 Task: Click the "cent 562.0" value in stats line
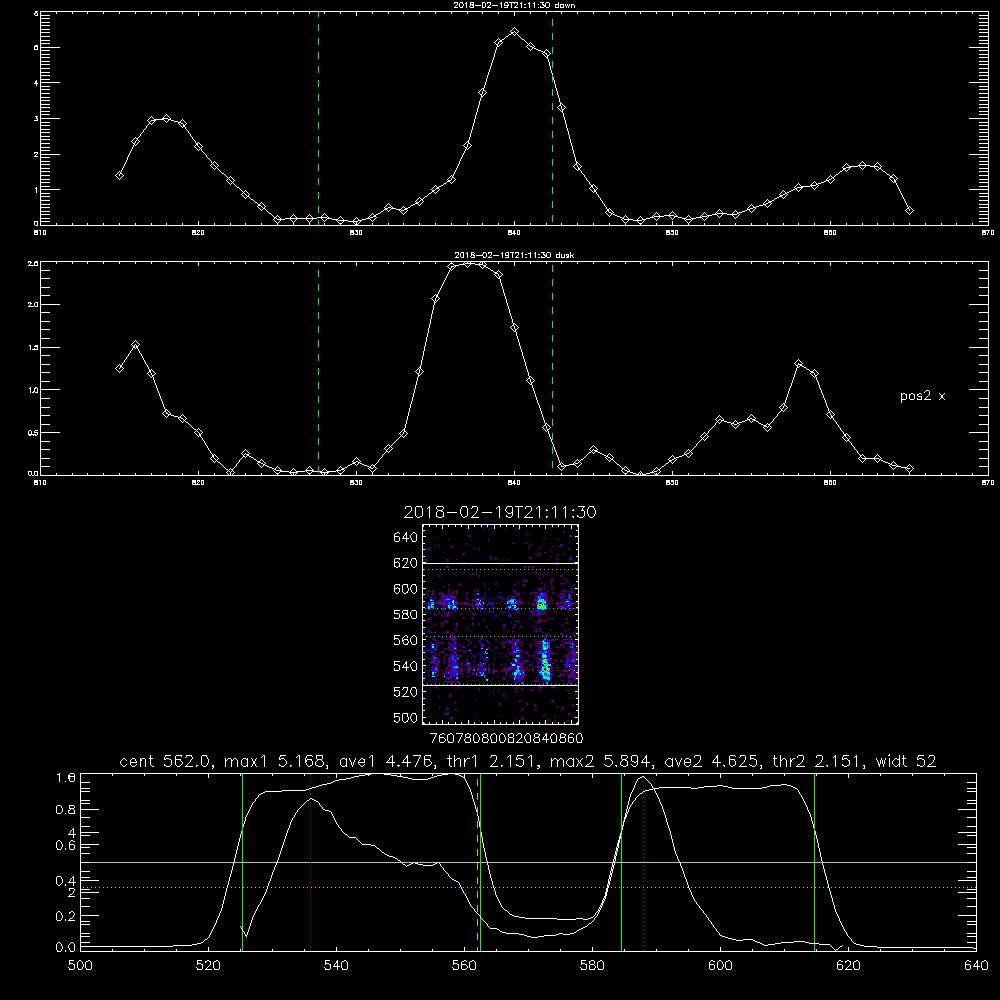[x=165, y=761]
